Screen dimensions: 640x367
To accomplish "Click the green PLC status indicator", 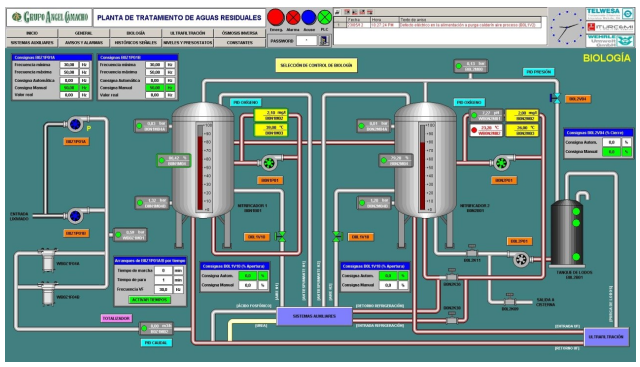I will pos(324,18).
